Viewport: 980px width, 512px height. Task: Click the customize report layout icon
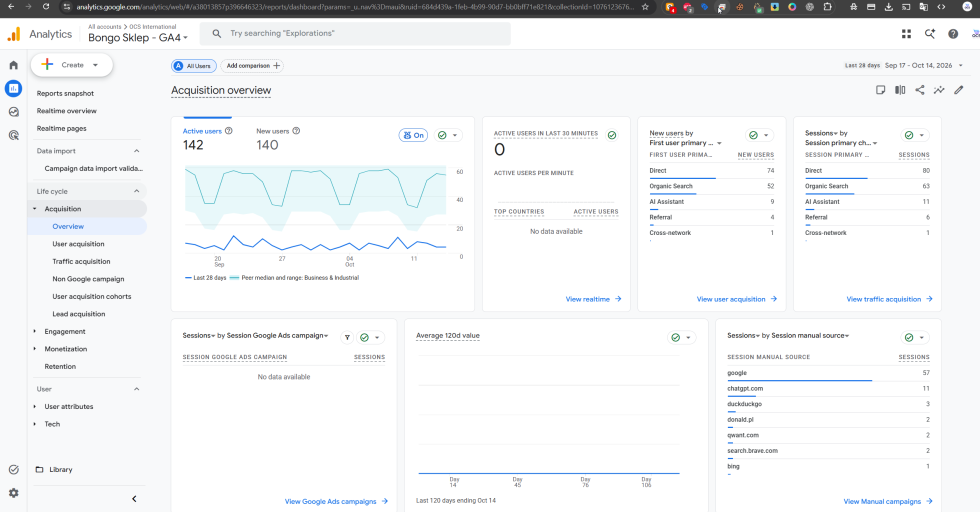pos(880,90)
